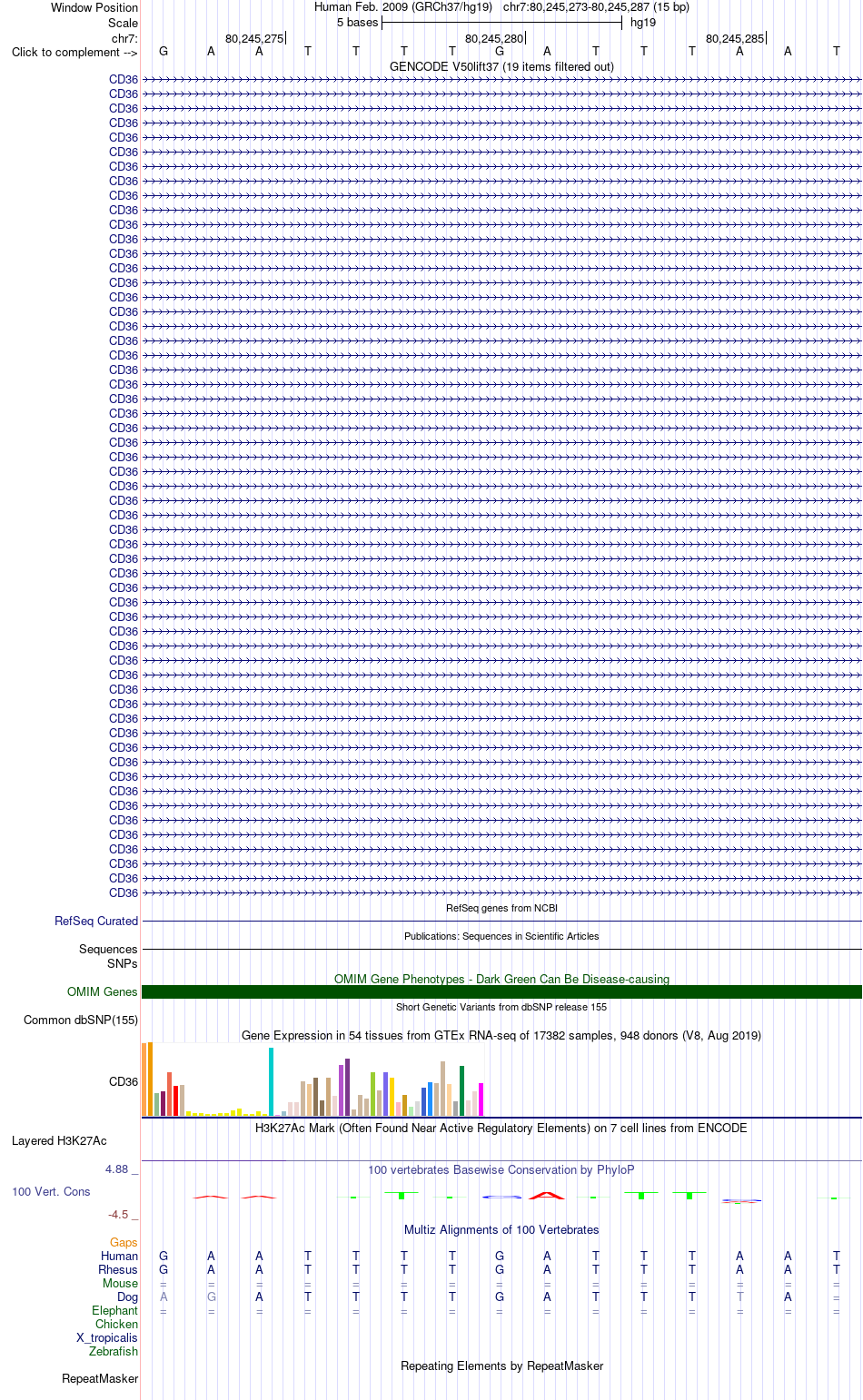Click the X_tropicalis alignment row label
863x1400 pixels.
[107, 1337]
